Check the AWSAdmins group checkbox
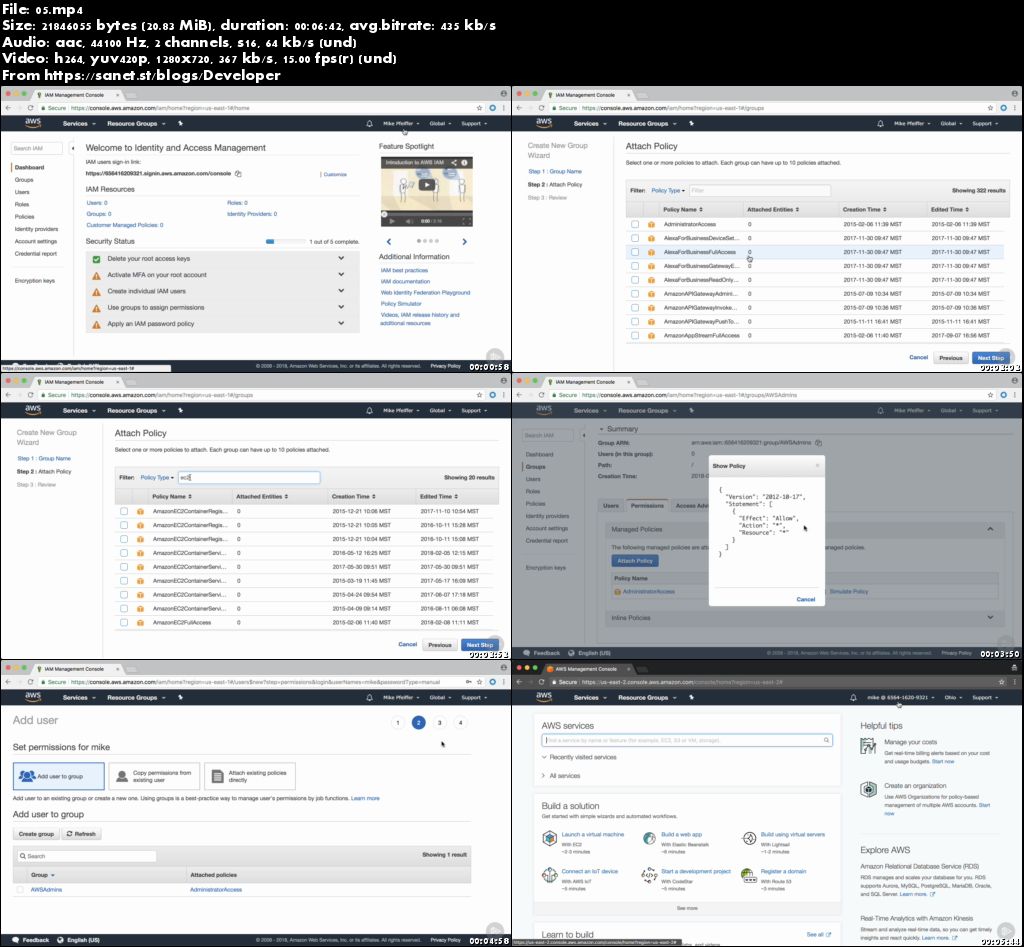 pos(20,890)
